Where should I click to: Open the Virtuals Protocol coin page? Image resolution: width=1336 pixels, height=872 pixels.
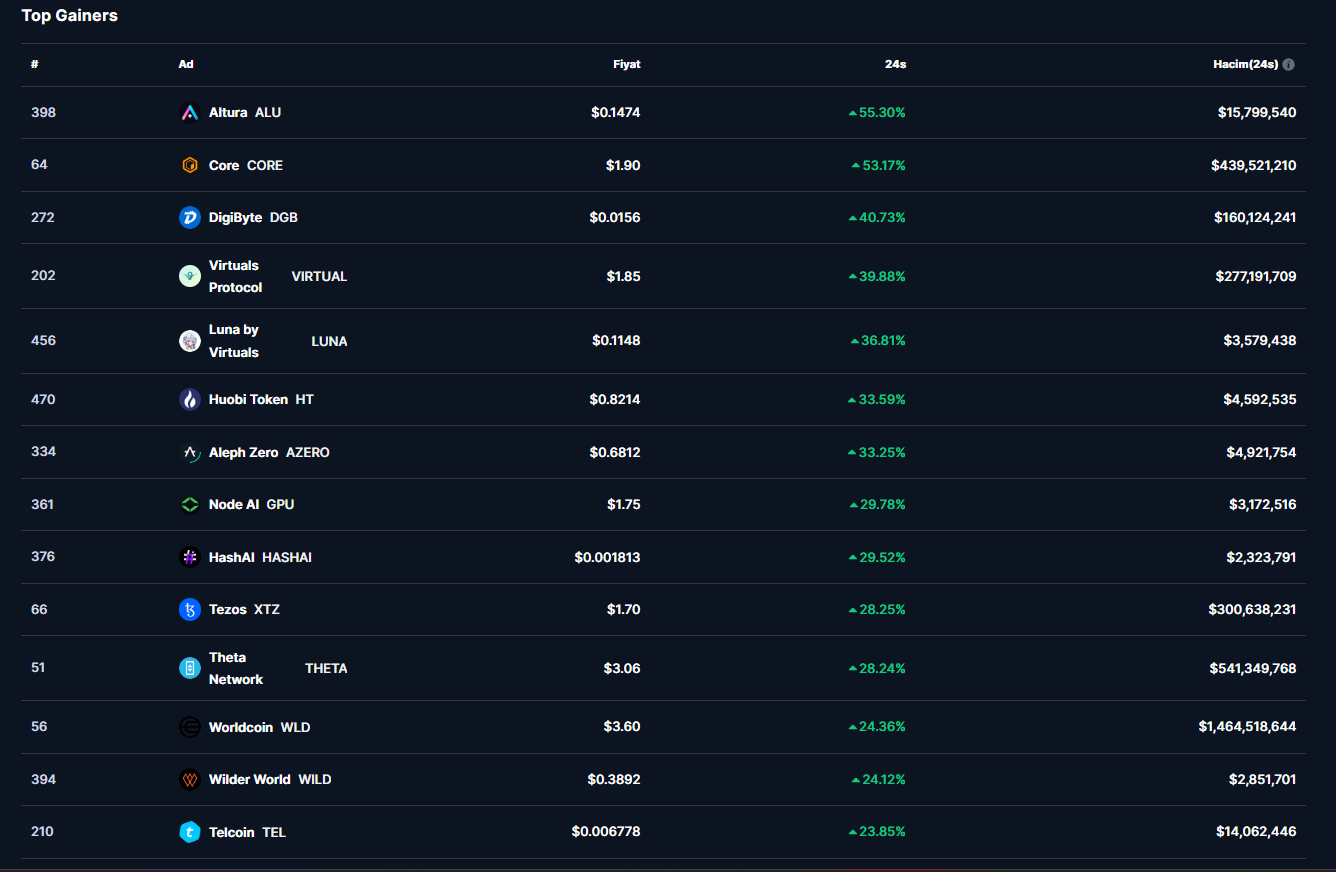coord(236,276)
